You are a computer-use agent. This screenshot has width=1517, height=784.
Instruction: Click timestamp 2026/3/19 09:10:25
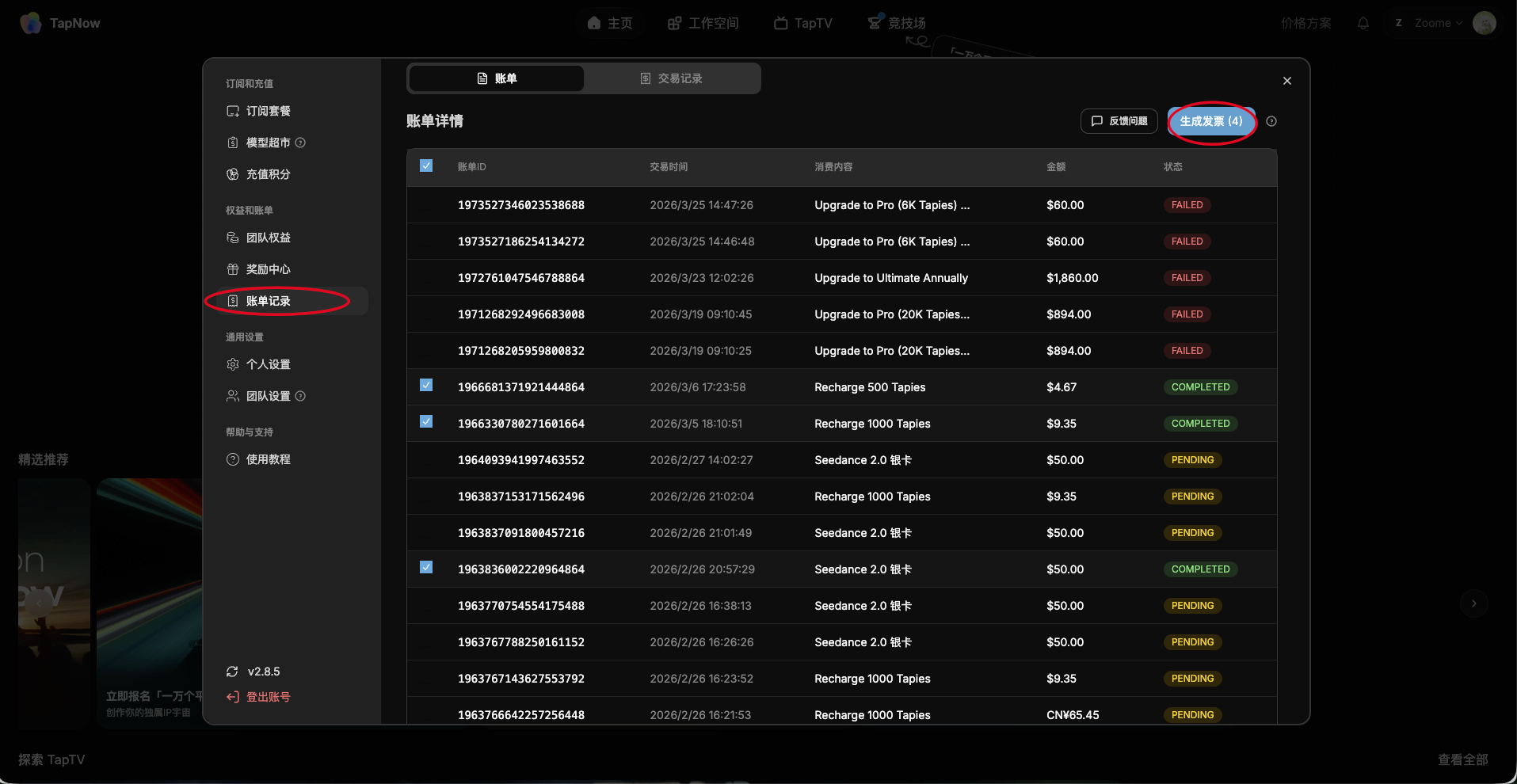(x=701, y=351)
